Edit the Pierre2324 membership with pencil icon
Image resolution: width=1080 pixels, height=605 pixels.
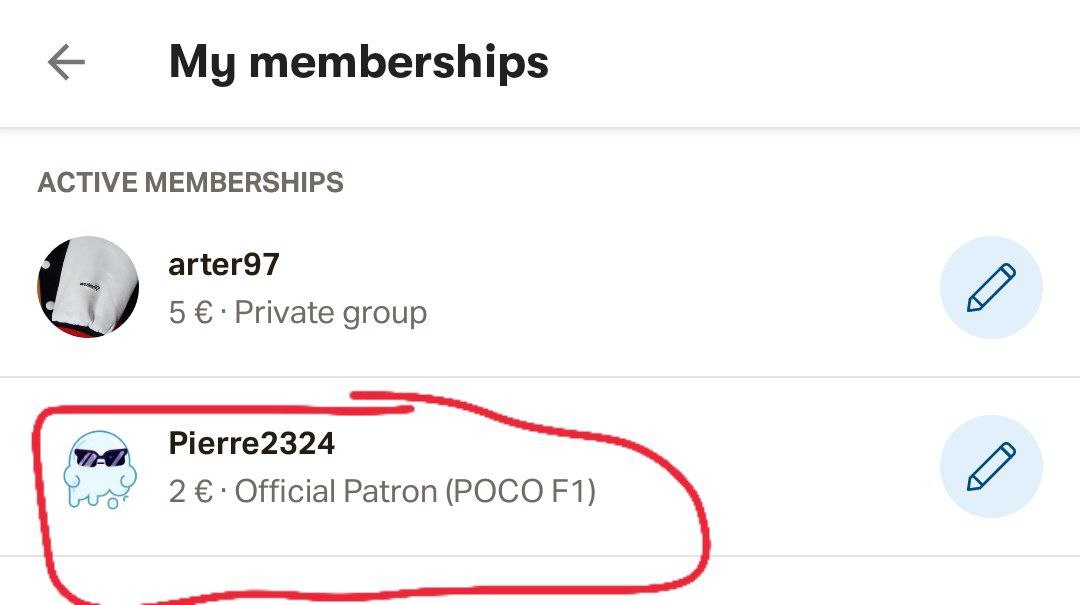click(990, 466)
